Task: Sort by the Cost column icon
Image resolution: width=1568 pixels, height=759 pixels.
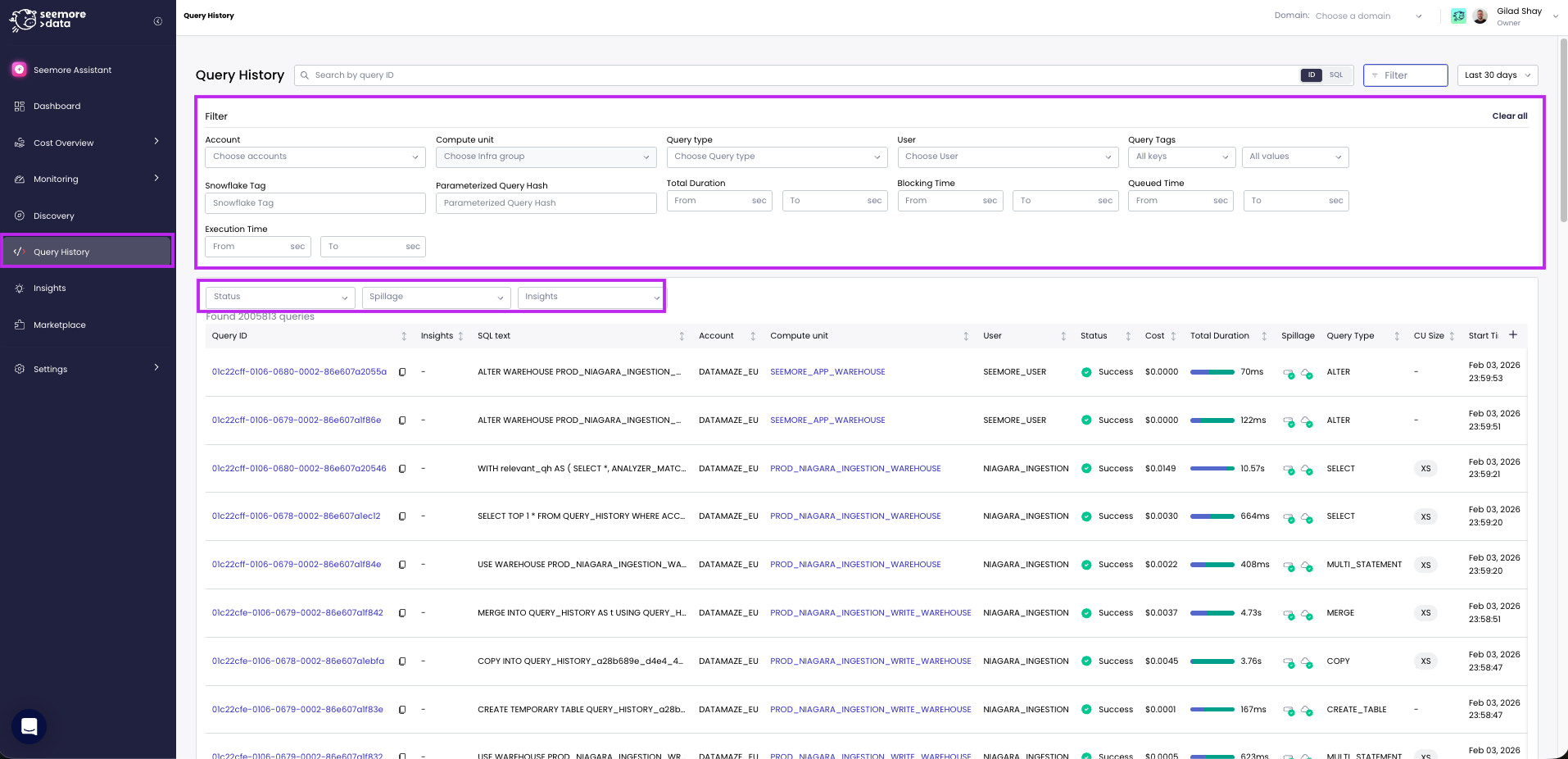Action: coord(1173,336)
